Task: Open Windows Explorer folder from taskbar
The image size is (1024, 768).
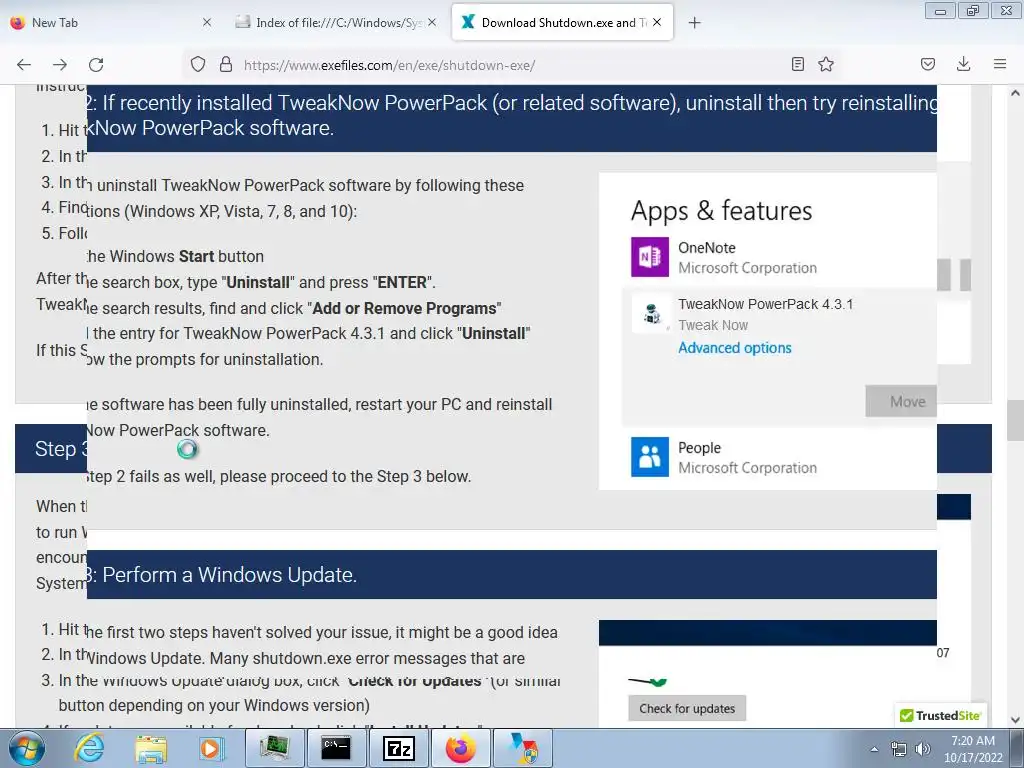Action: coord(151,748)
